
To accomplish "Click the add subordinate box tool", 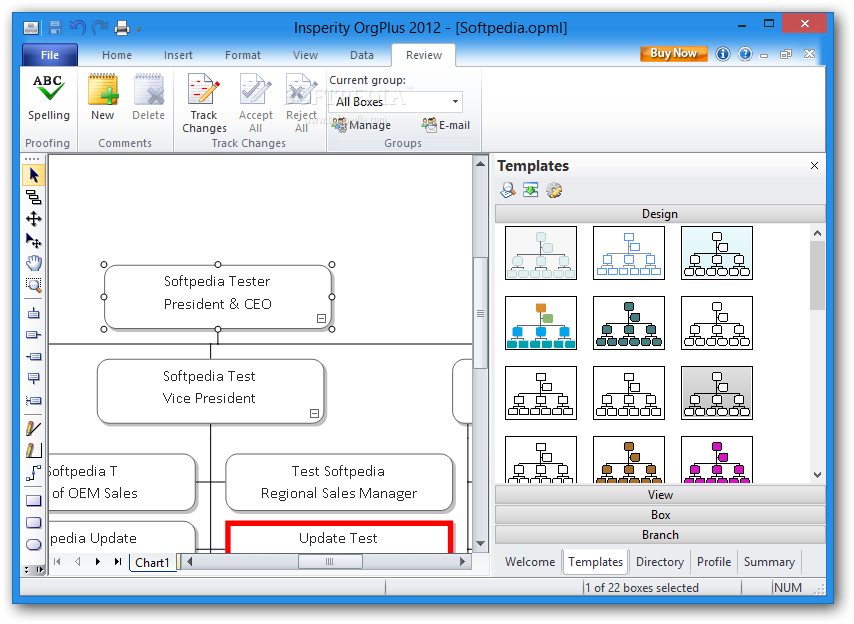I will (34, 378).
